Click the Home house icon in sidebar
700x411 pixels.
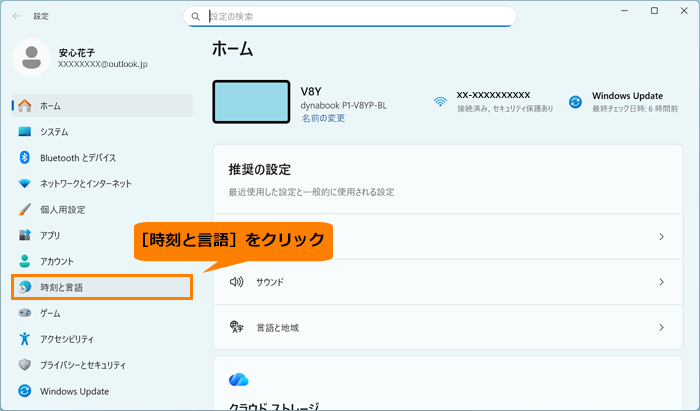[25, 106]
